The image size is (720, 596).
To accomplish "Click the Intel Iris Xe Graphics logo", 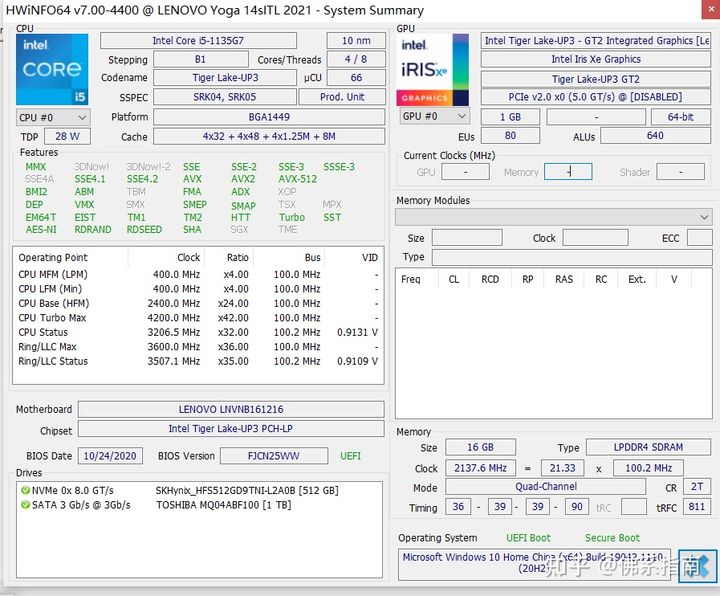I will (433, 68).
